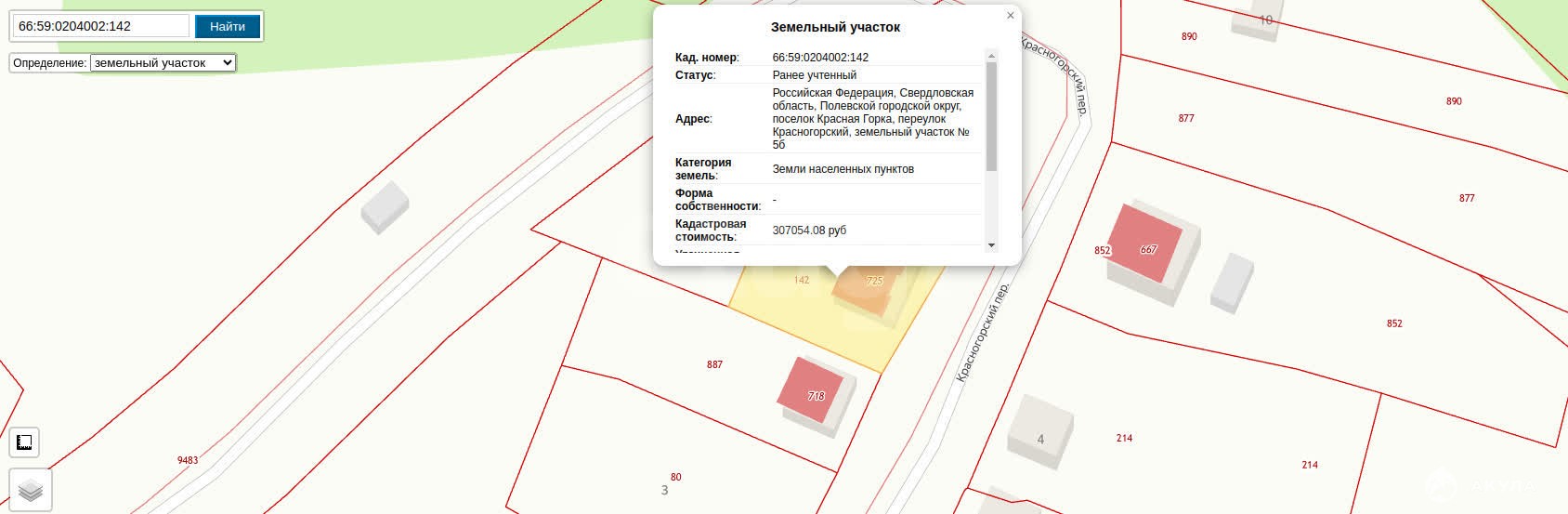Click the popup scrollbar up arrow
This screenshot has height=514, width=1568.
coord(991,56)
